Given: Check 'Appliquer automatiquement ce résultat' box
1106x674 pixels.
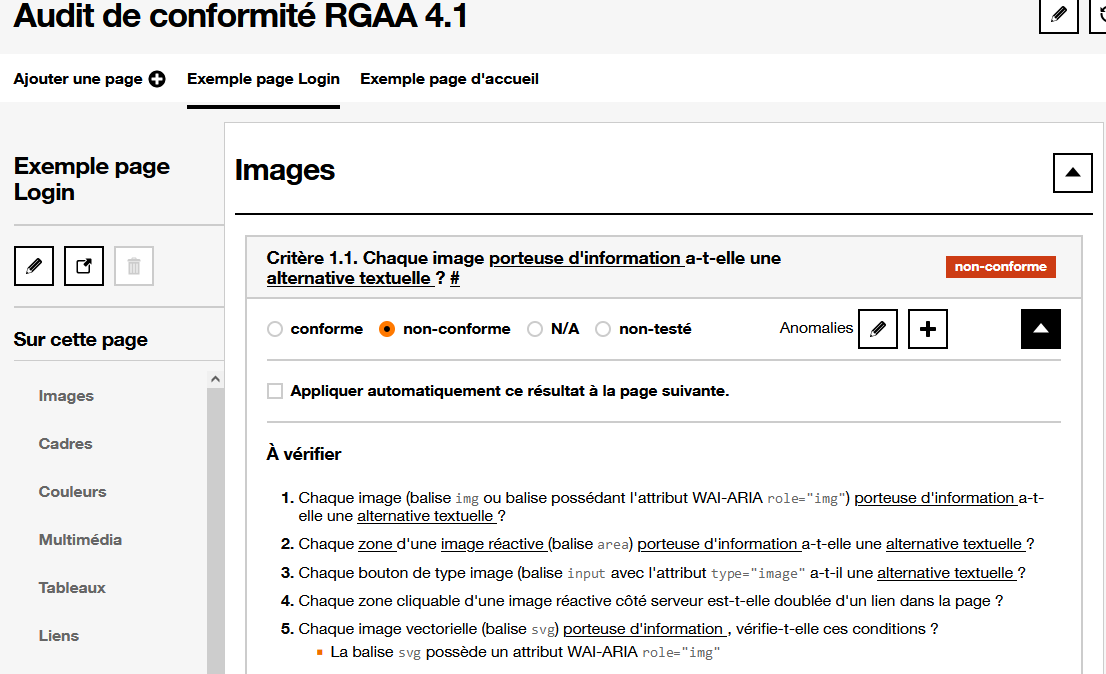Looking at the screenshot, I should tap(275, 391).
